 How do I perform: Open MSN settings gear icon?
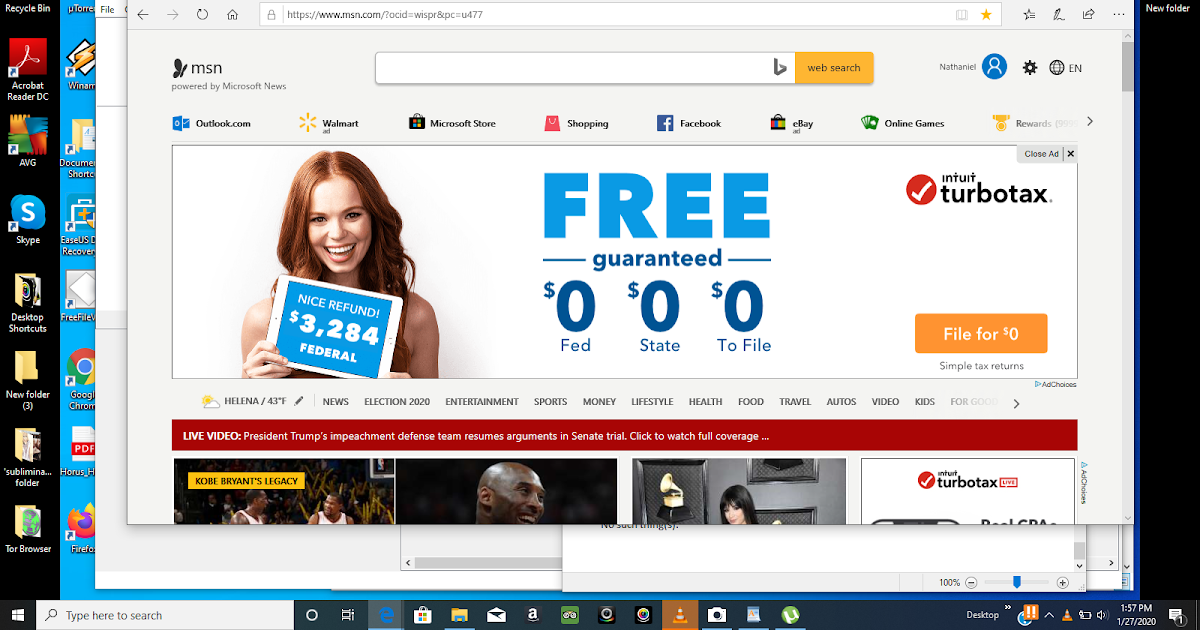(x=1030, y=68)
